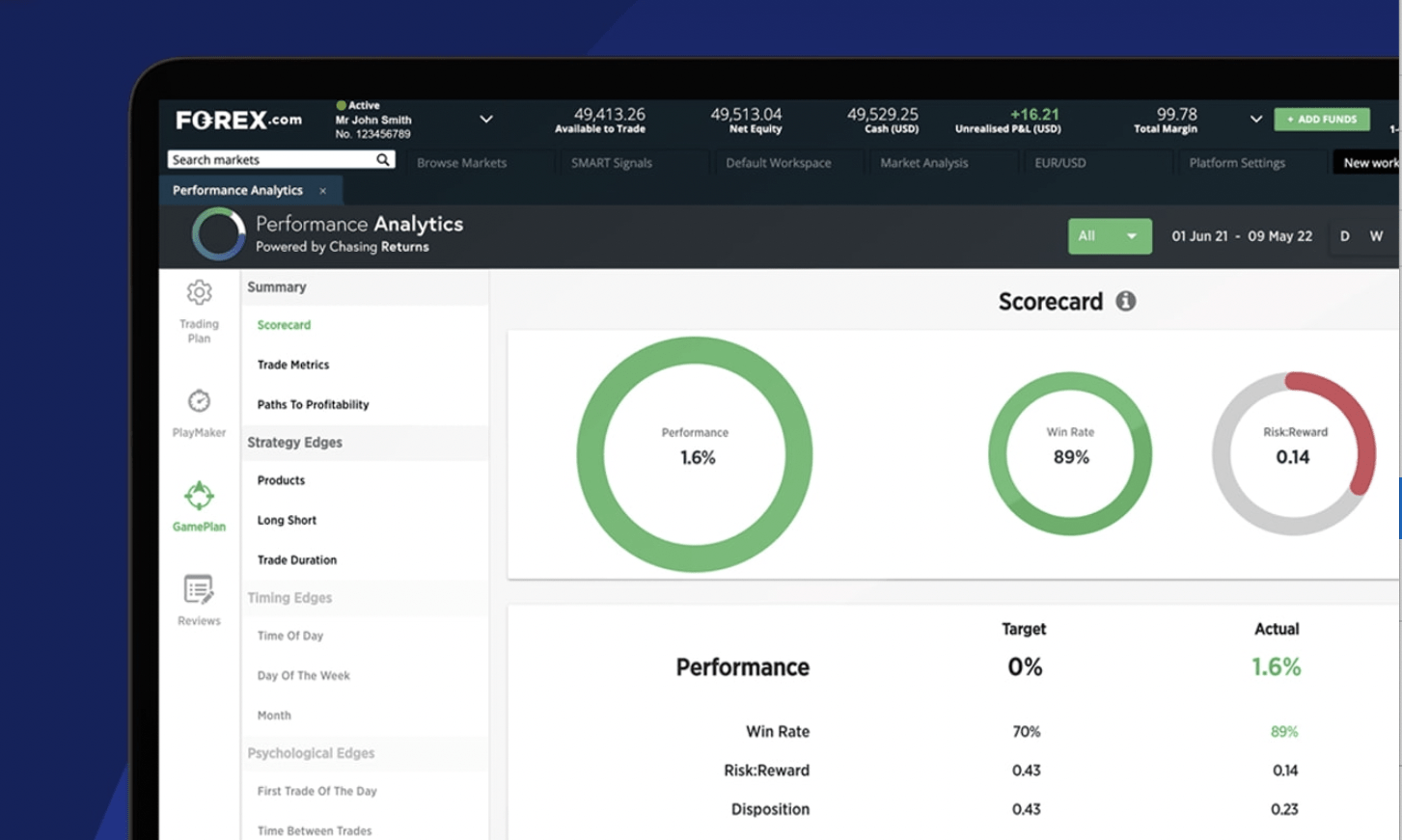
Task: Switch to Default Workspace tab
Action: (778, 163)
